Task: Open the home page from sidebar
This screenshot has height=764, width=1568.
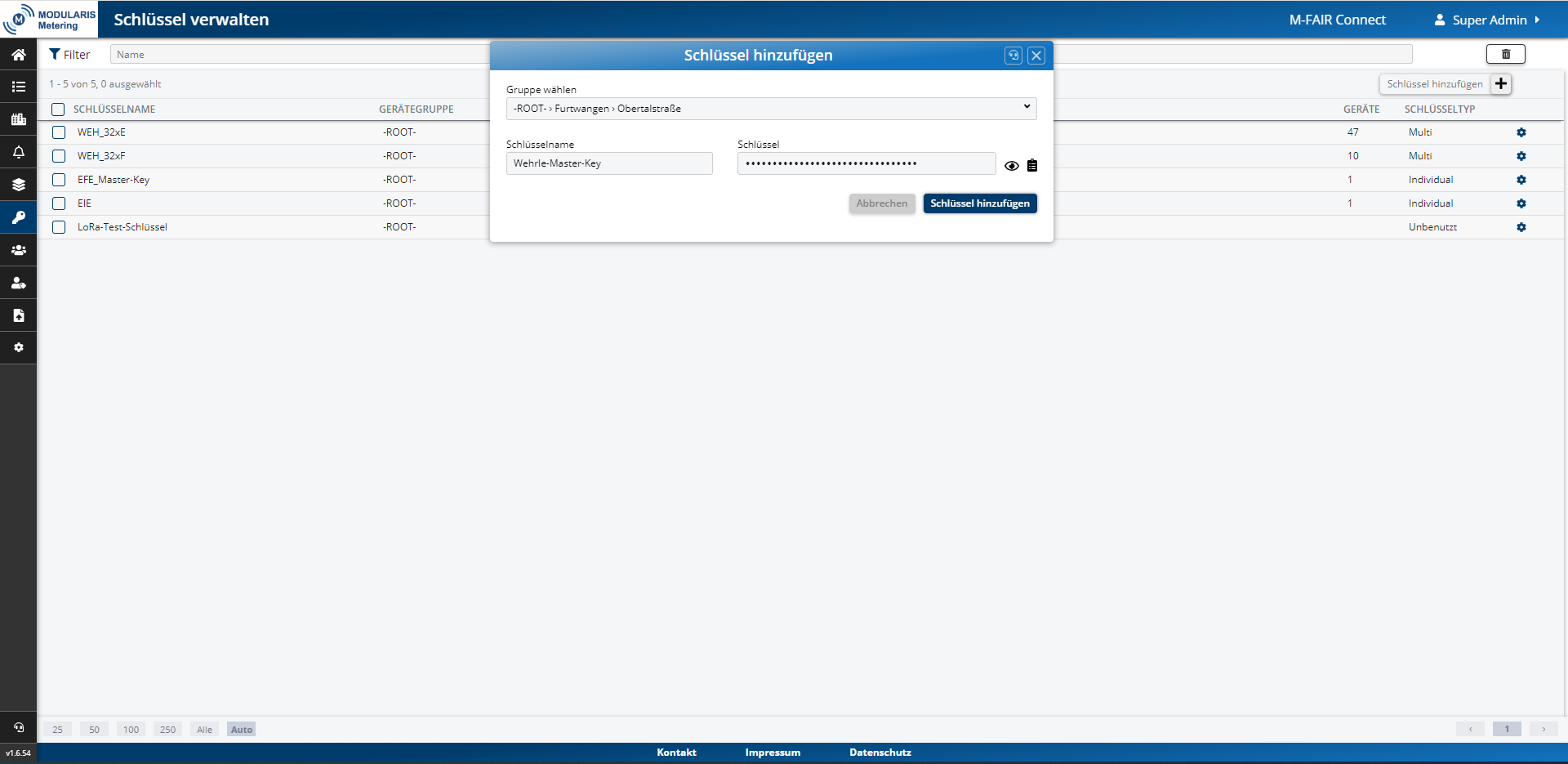Action: [x=18, y=55]
